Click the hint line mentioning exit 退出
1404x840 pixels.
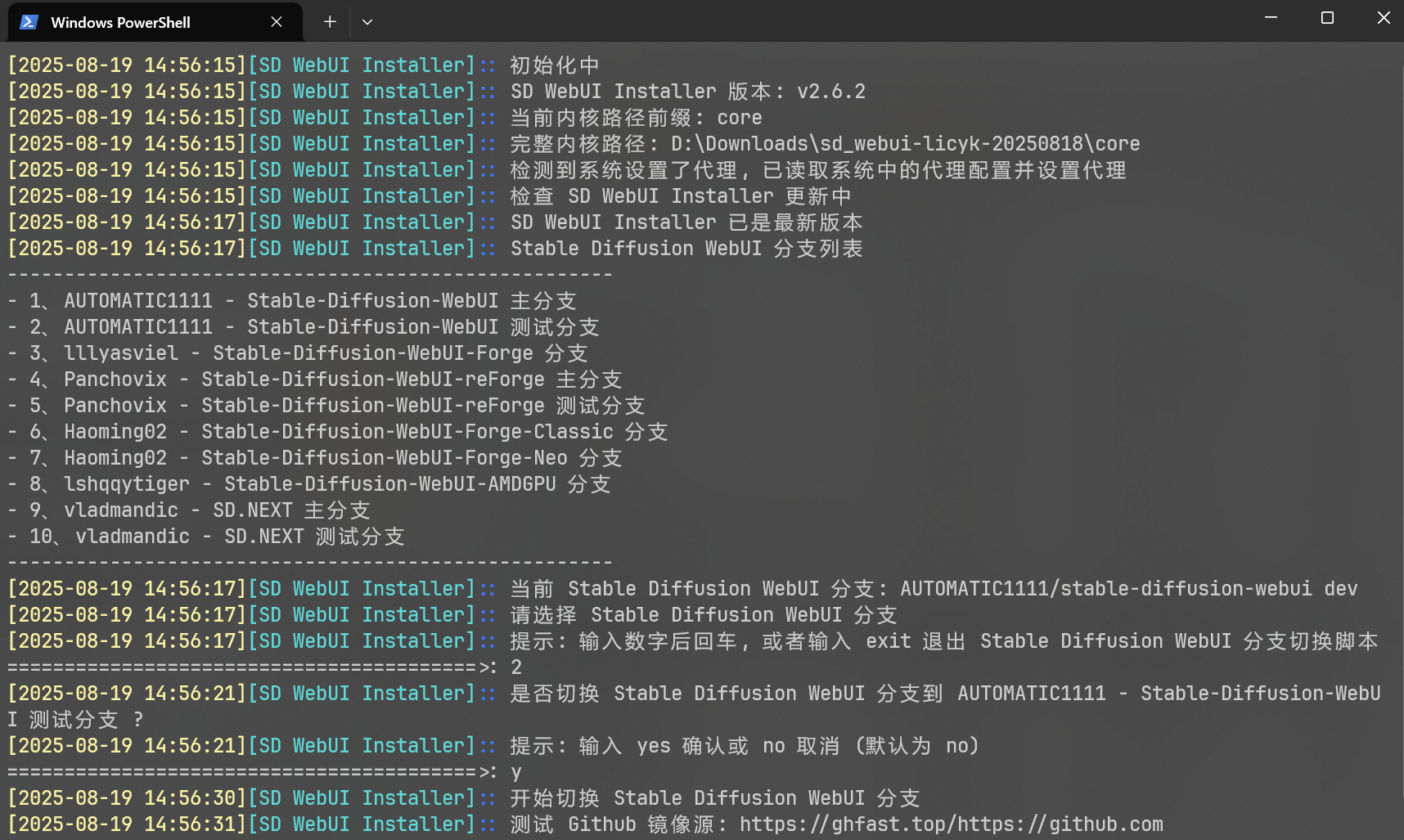pos(944,641)
